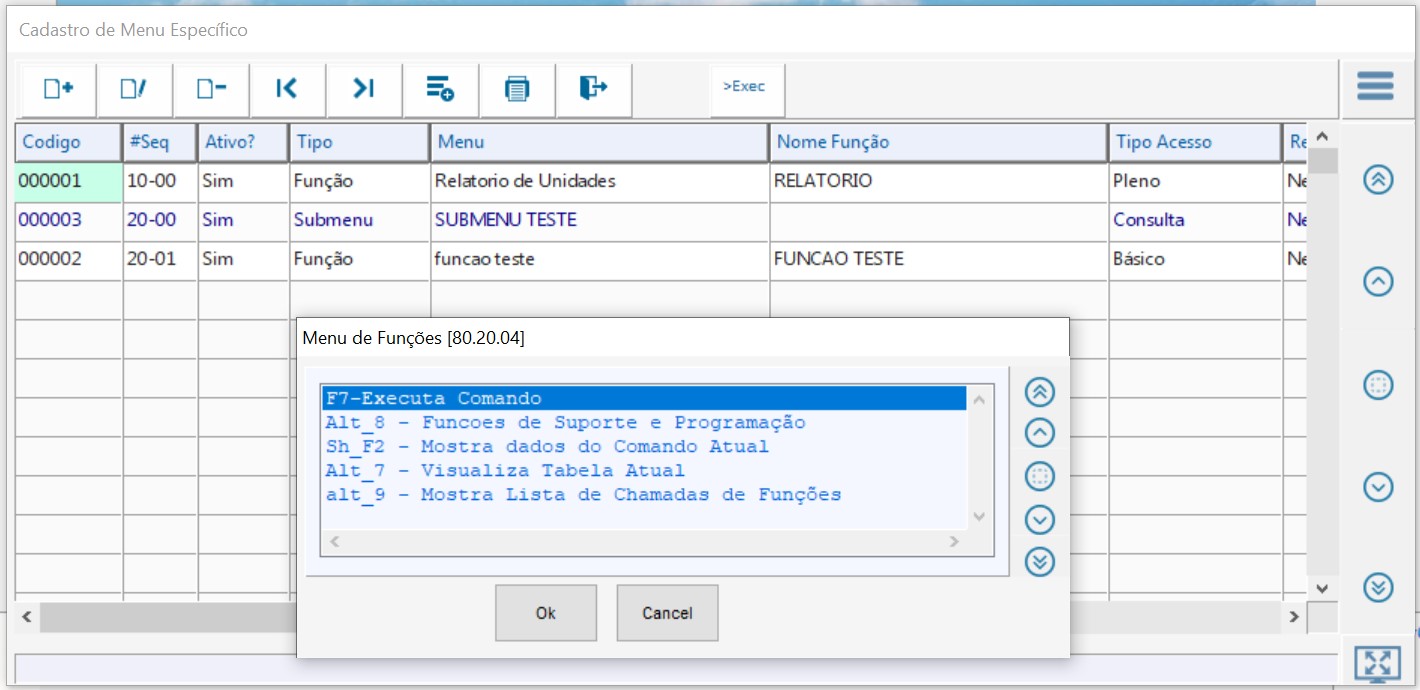Jump to bottom using dialog double-down arrow
1420x690 pixels.
[x=1040, y=562]
